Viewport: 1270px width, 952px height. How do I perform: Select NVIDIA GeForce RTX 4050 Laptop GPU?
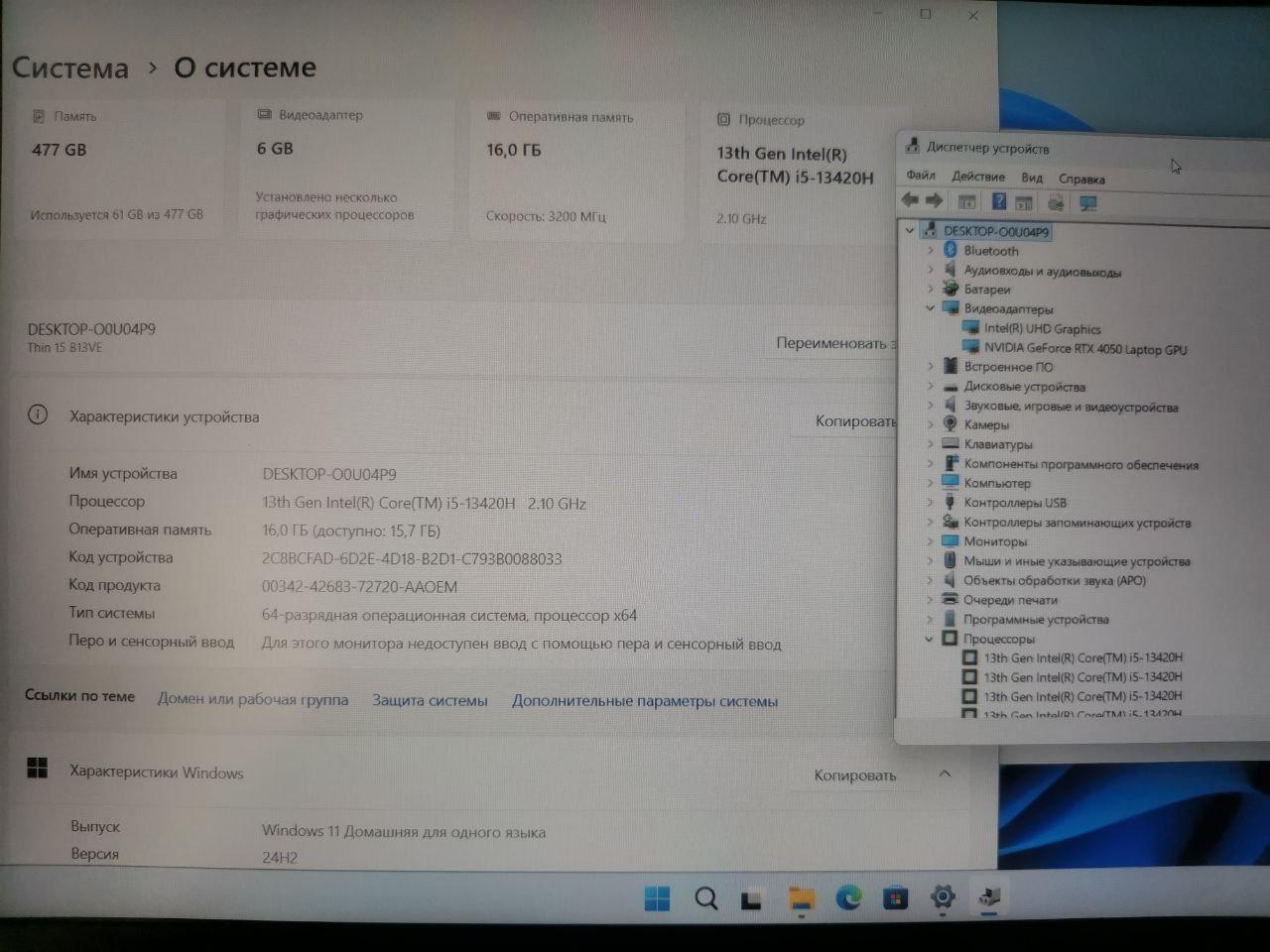(1085, 348)
